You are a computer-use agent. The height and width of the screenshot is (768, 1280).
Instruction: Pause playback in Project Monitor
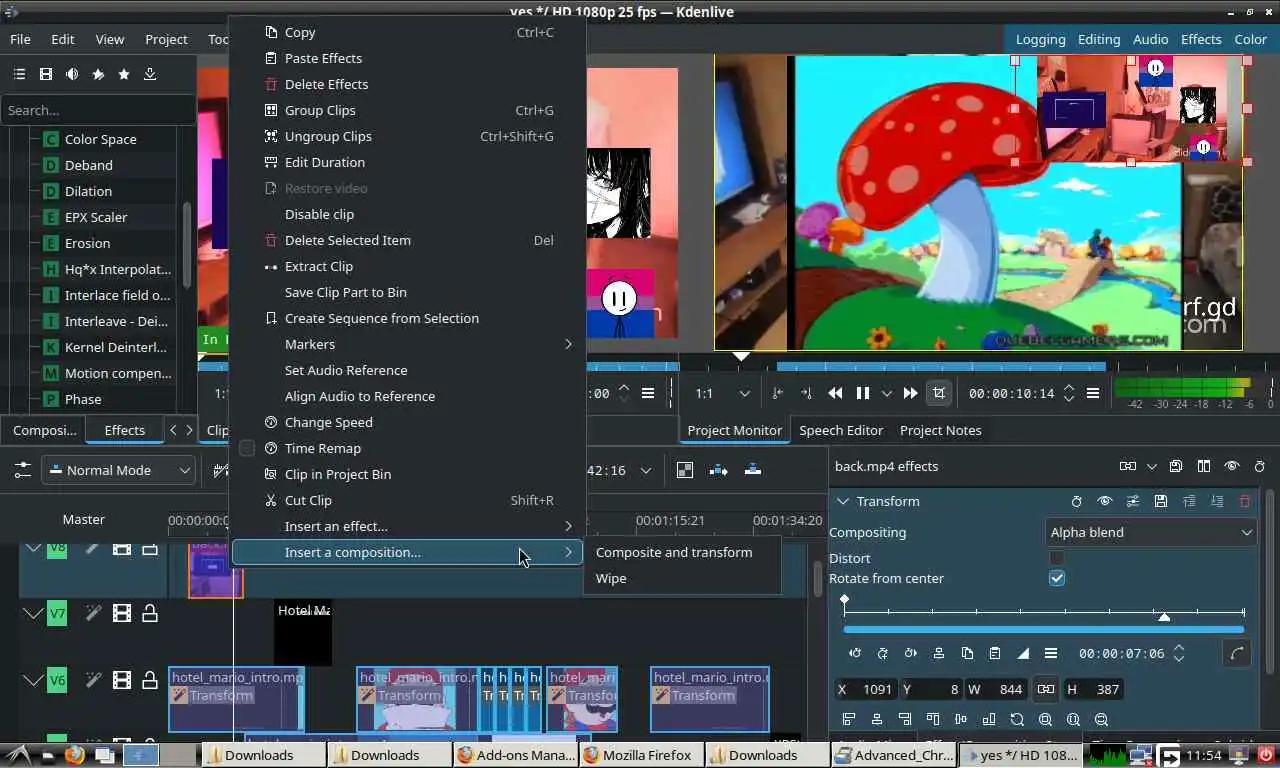[x=862, y=393]
